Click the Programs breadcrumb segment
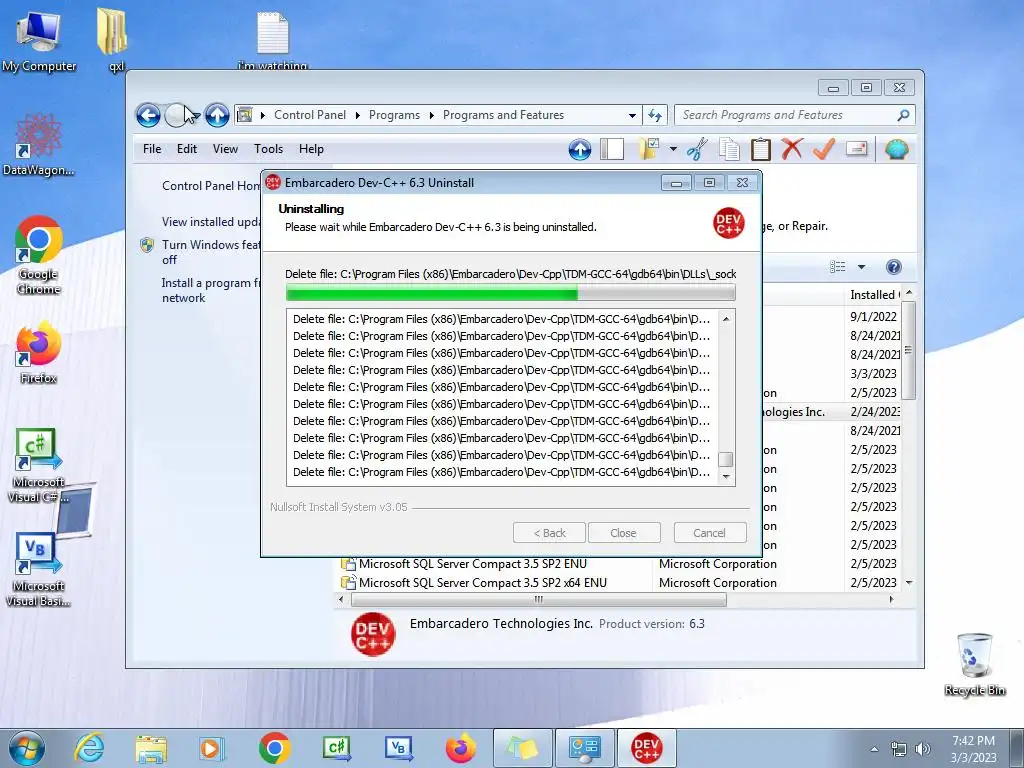Screen dimensions: 1024x768 (x=394, y=115)
